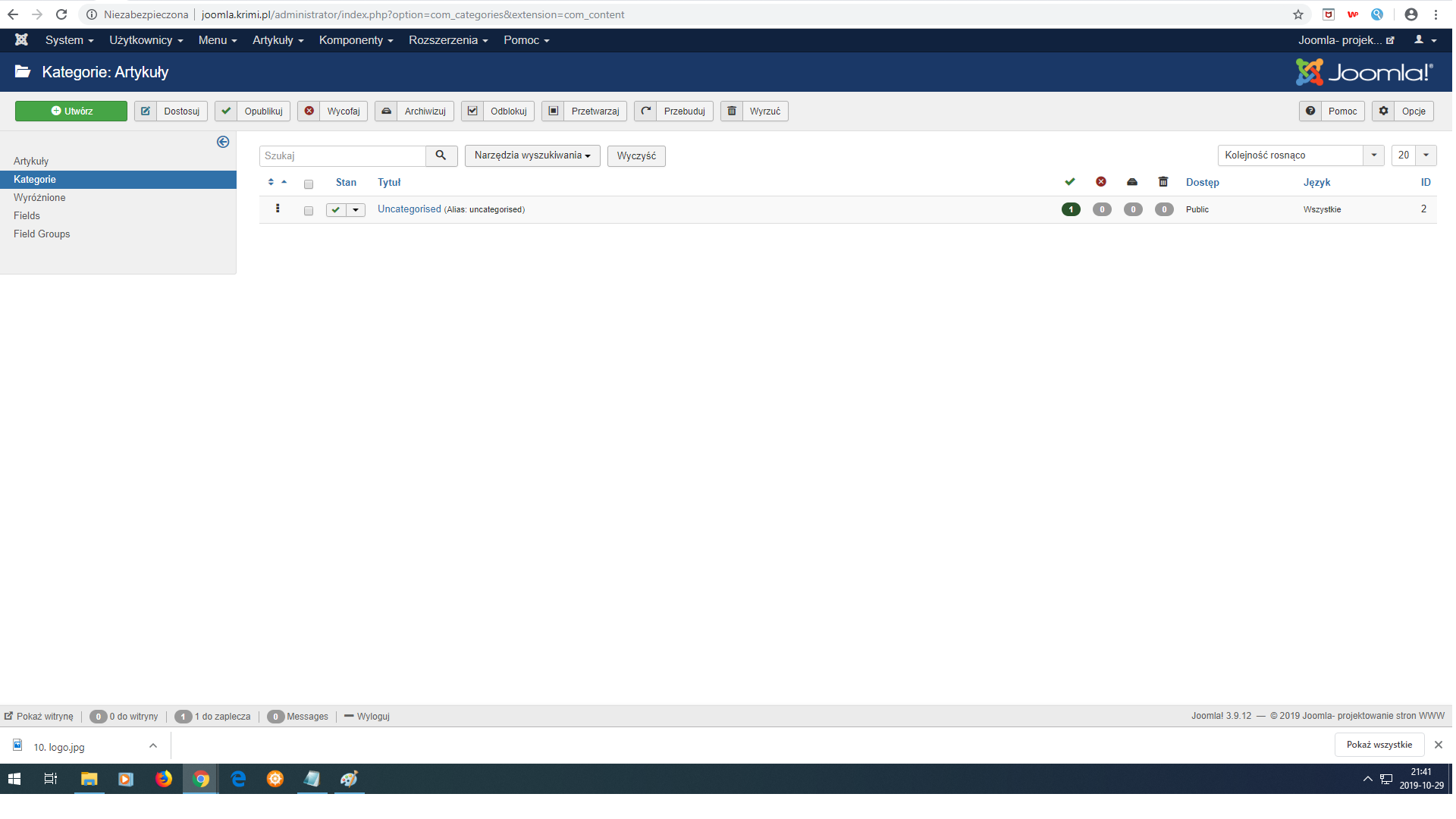This screenshot has height=819, width=1456.
Task: Click the green published checkmark column header
Action: pos(1070,182)
